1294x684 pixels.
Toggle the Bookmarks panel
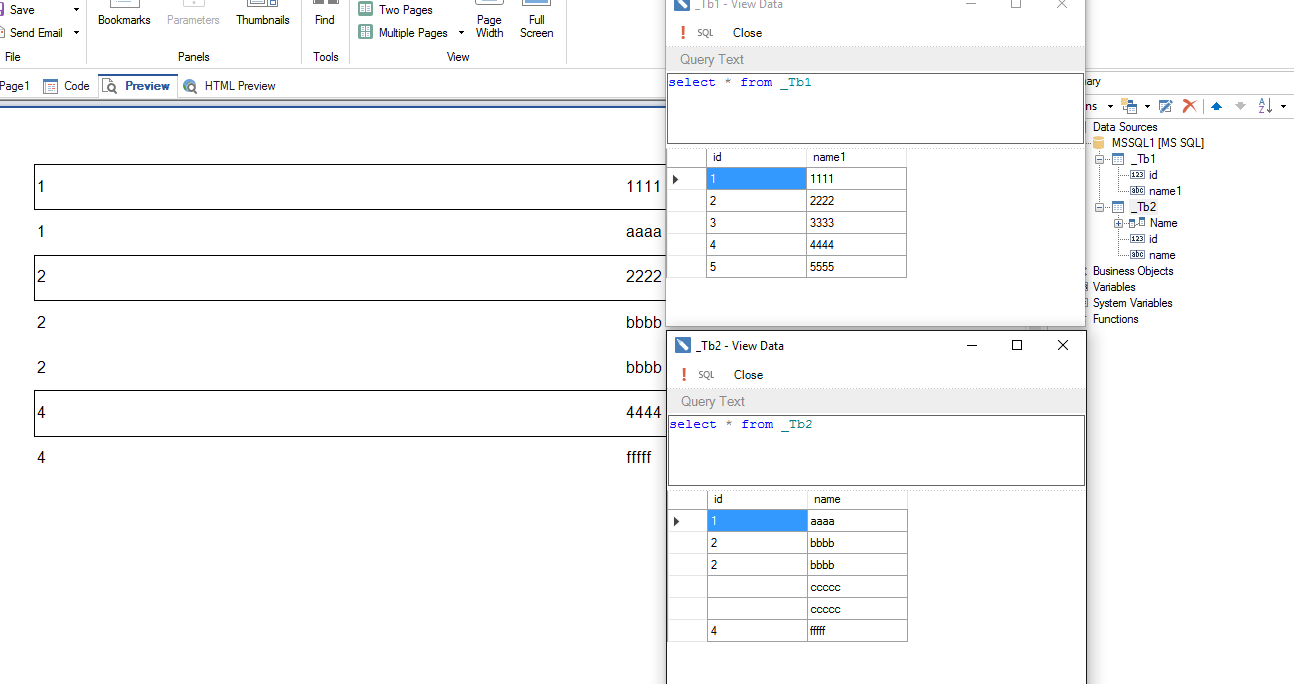(124, 15)
